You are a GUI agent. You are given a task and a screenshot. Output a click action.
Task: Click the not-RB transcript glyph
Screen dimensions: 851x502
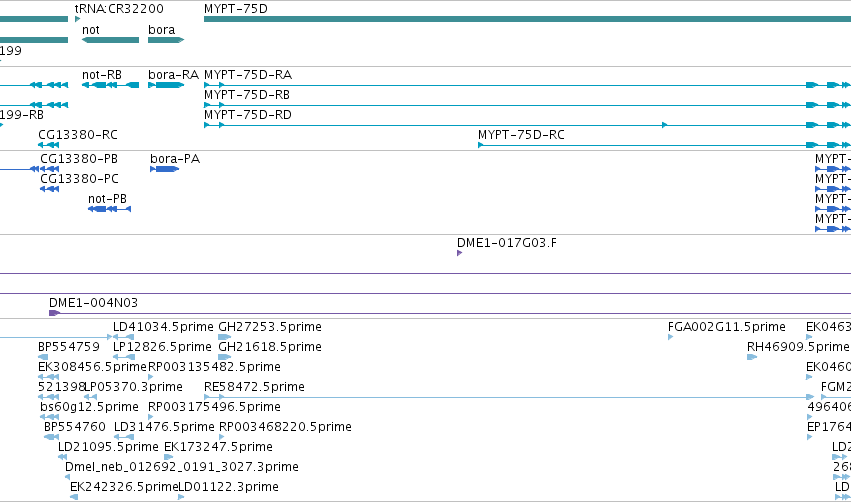click(110, 85)
